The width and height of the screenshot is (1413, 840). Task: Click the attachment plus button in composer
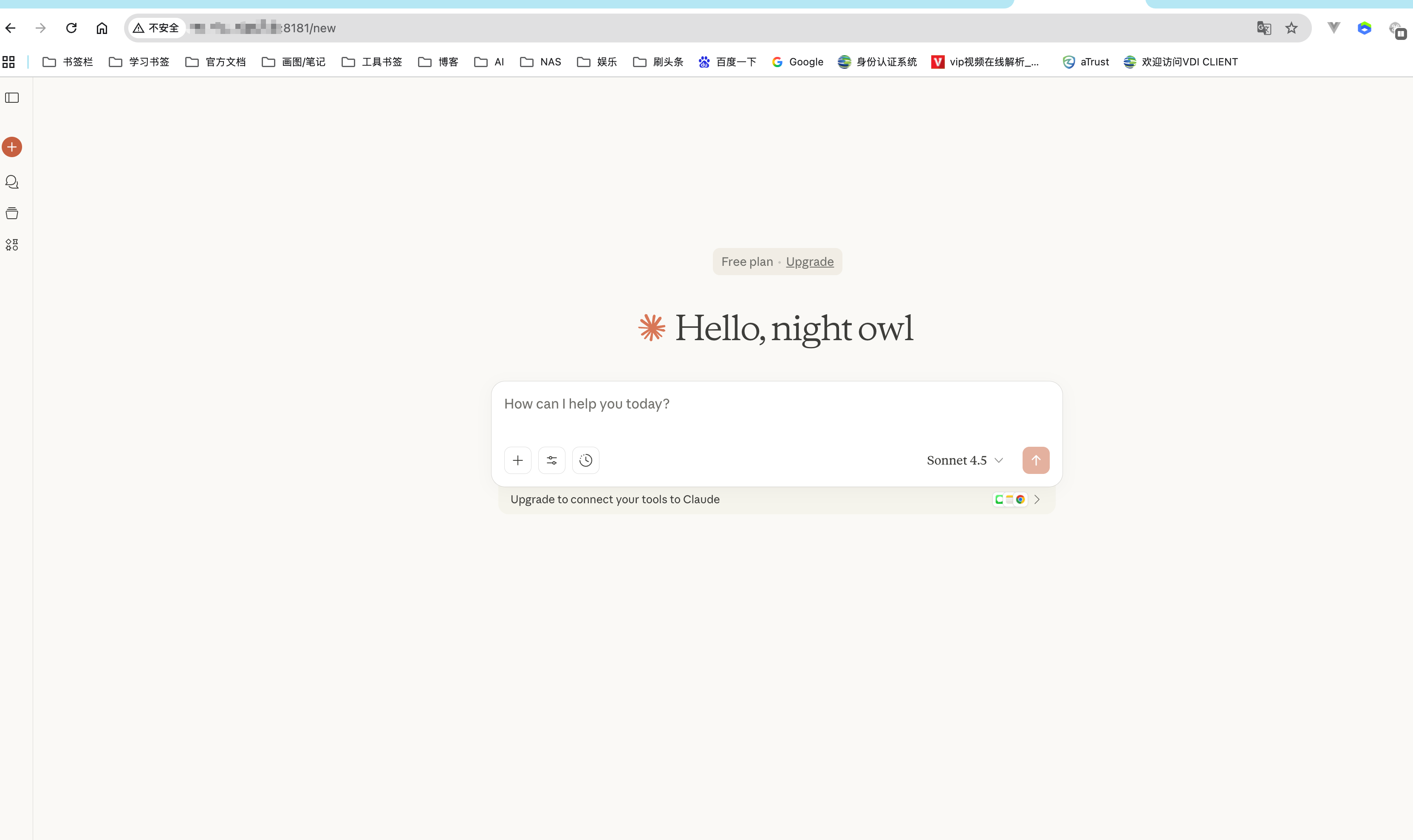517,460
